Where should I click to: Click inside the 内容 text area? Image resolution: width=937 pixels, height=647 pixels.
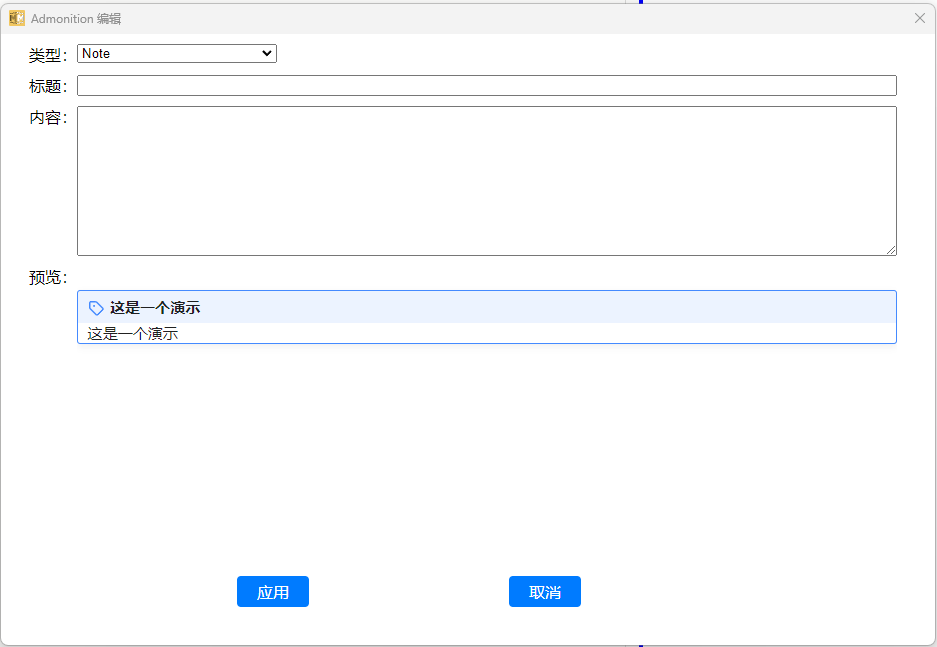coord(486,180)
